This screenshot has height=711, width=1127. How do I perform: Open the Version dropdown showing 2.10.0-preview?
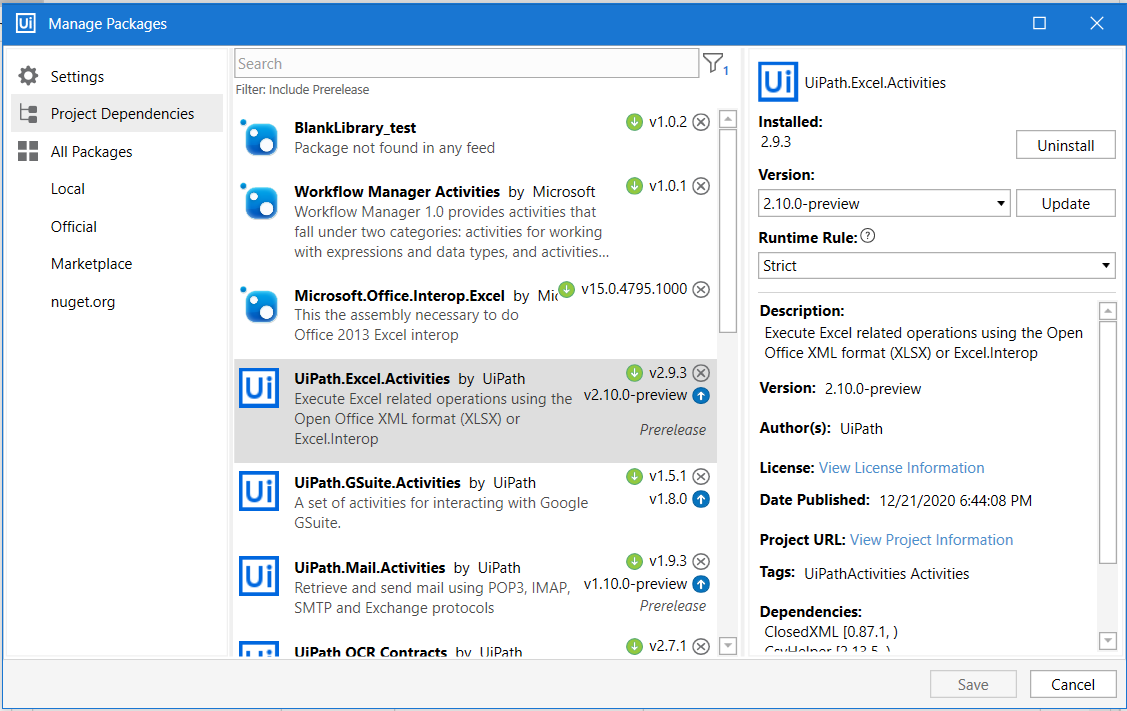click(x=884, y=204)
